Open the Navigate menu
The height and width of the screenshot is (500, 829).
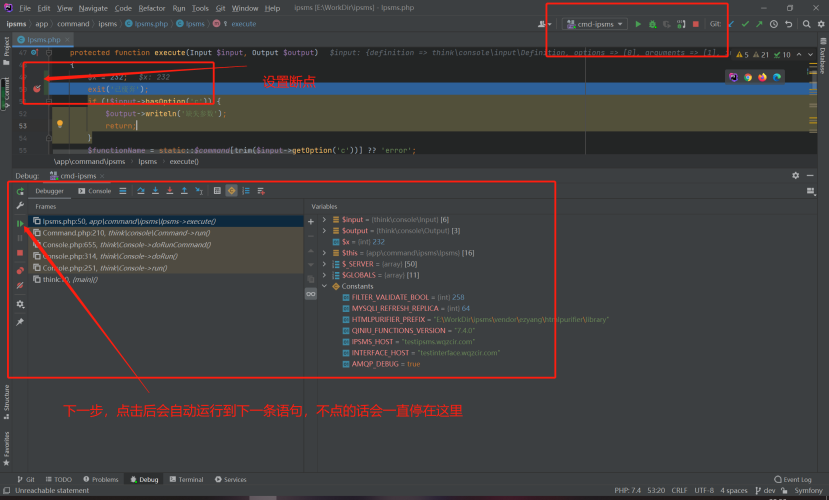93,8
